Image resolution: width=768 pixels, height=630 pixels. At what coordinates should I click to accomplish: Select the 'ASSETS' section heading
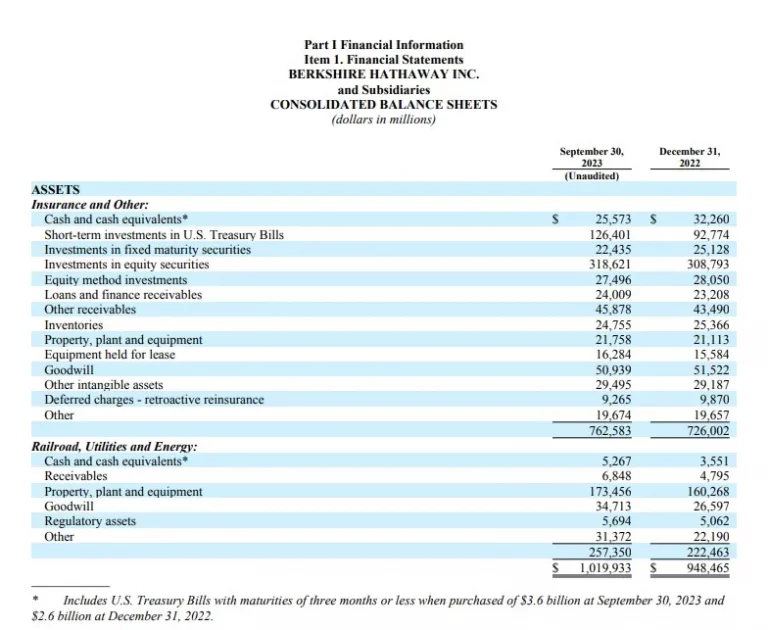(x=56, y=189)
